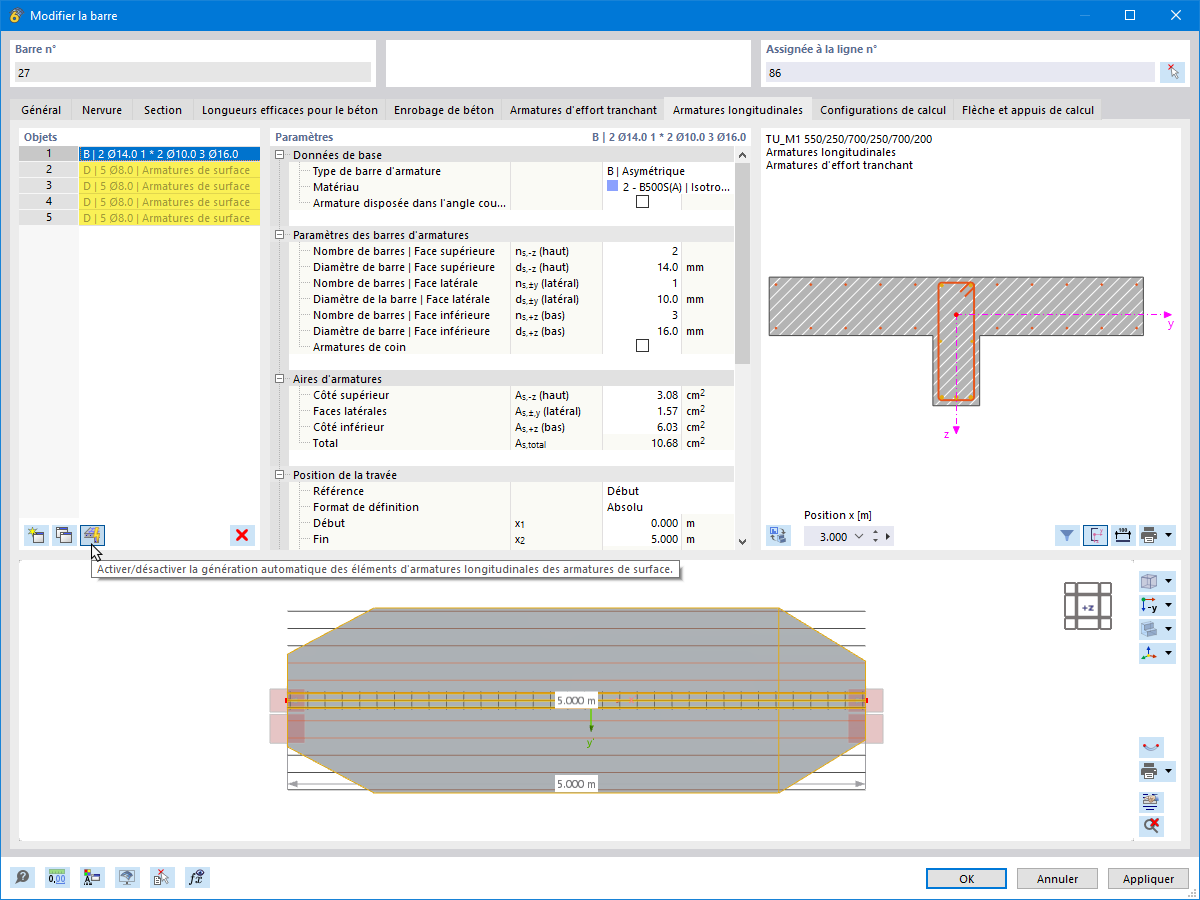Switch to the Nervure tab
Viewport: 1200px width, 900px height.
102,110
